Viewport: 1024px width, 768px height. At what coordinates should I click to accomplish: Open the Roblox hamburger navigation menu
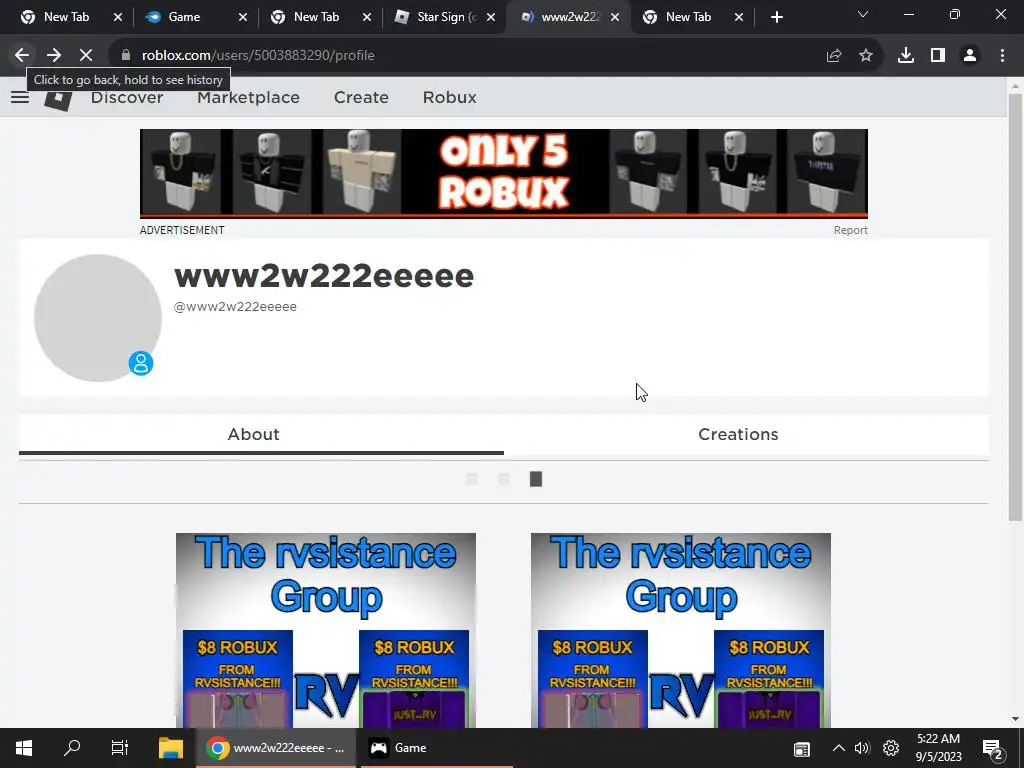click(20, 97)
